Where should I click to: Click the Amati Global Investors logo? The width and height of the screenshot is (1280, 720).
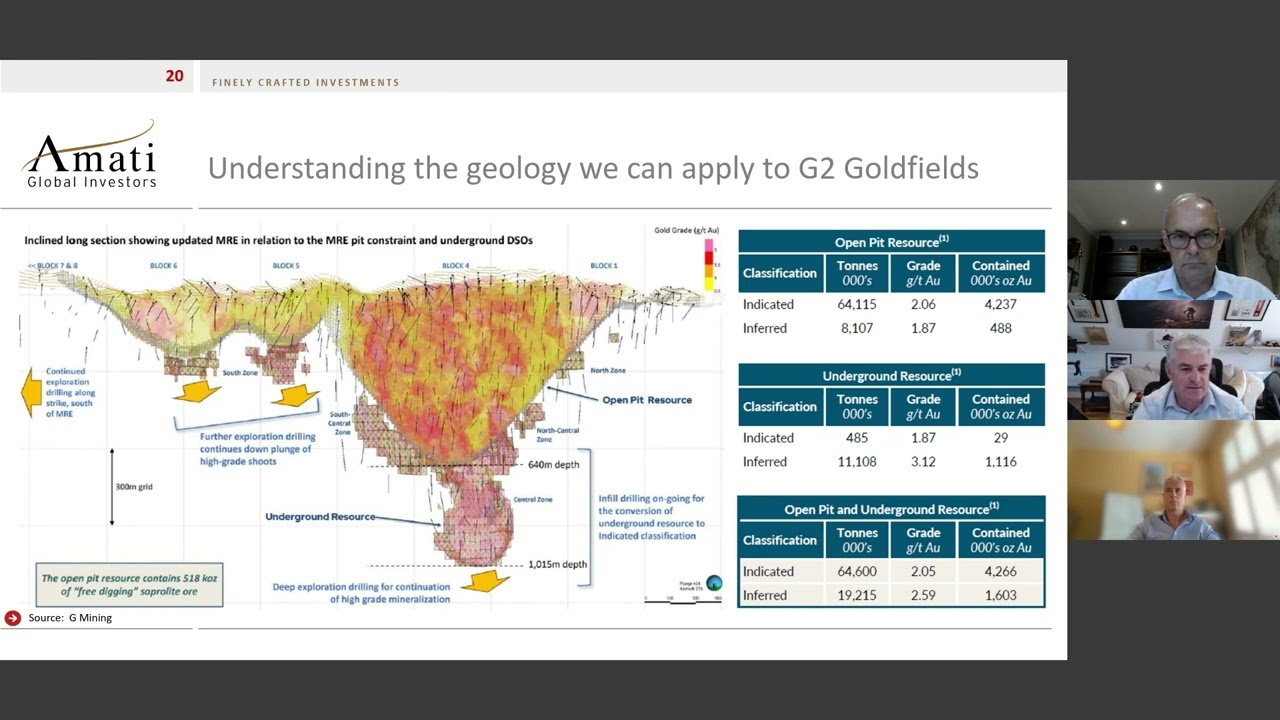(90, 155)
